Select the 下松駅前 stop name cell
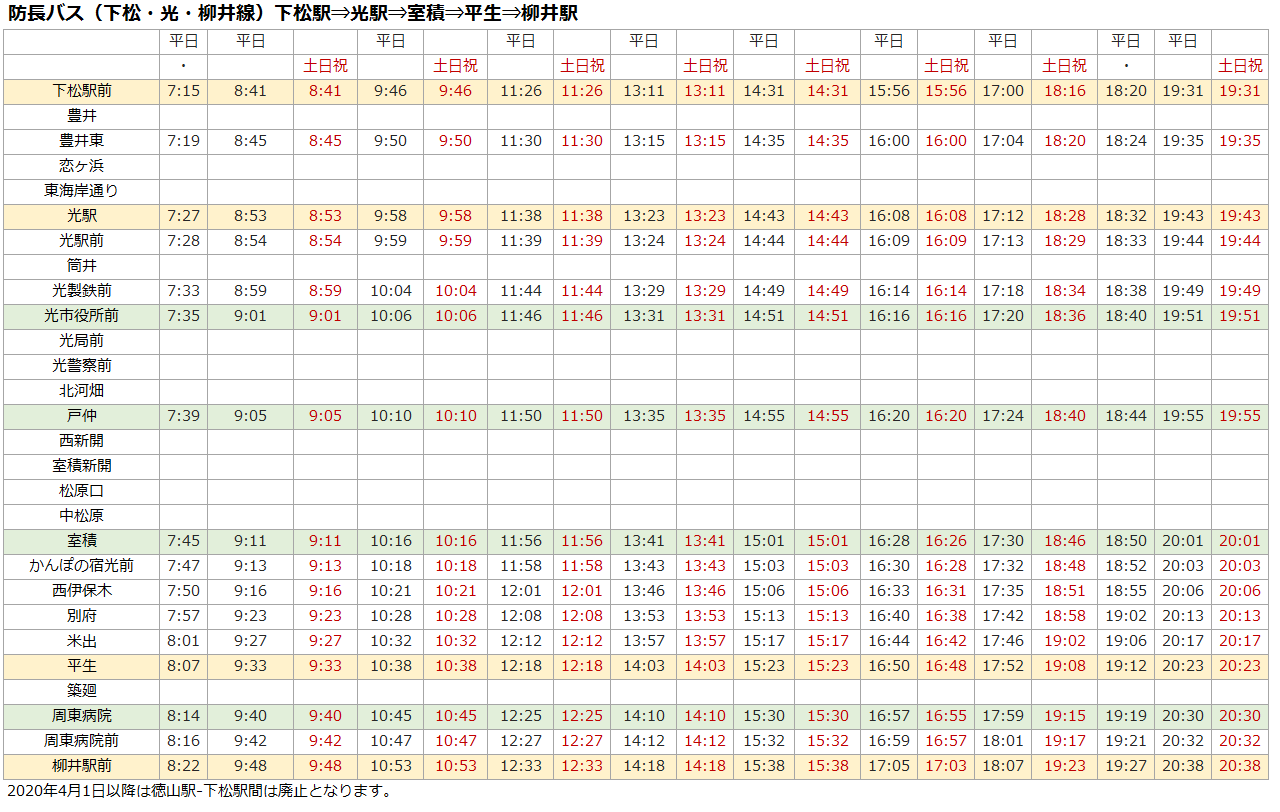The width and height of the screenshot is (1280, 812). click(x=81, y=91)
